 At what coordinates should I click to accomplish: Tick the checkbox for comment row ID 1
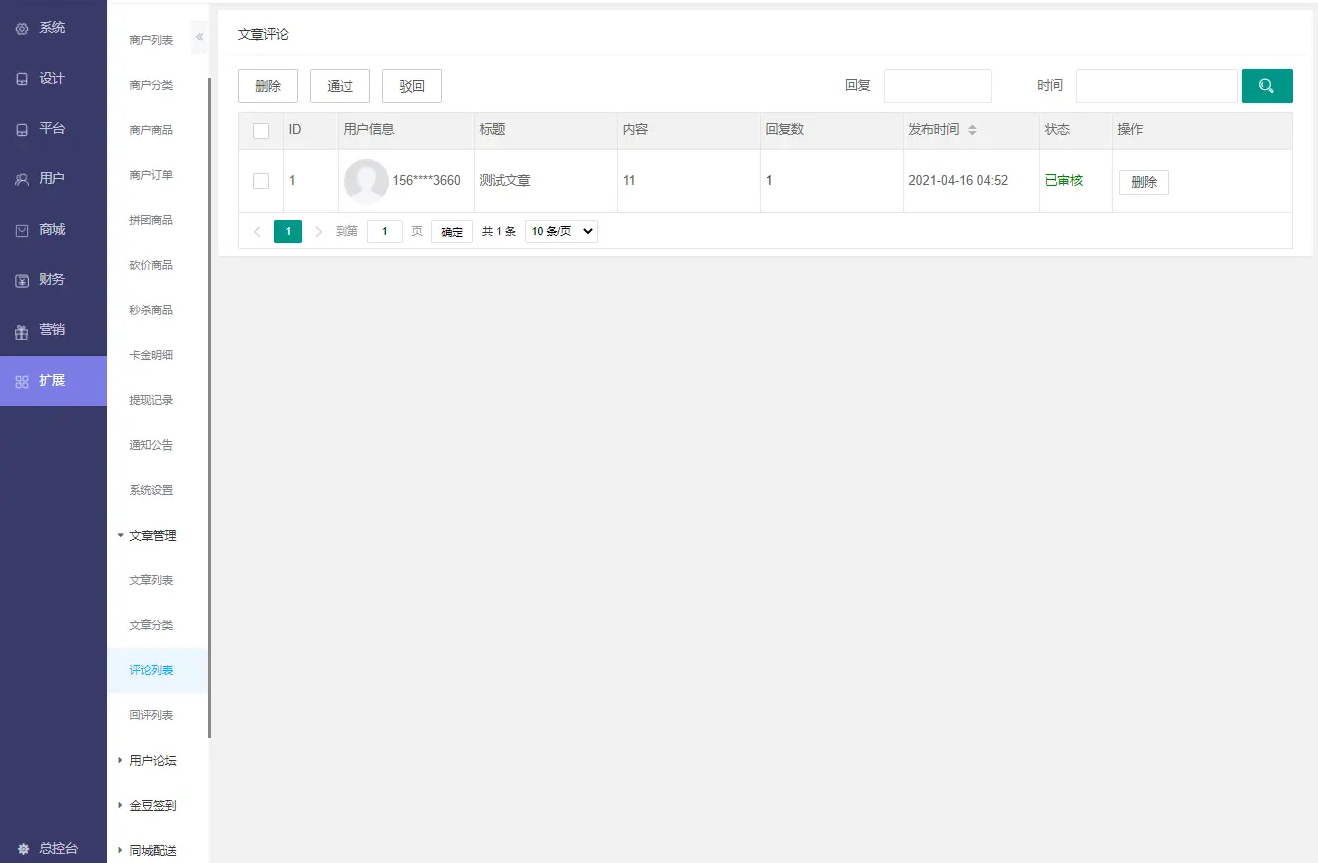[261, 181]
